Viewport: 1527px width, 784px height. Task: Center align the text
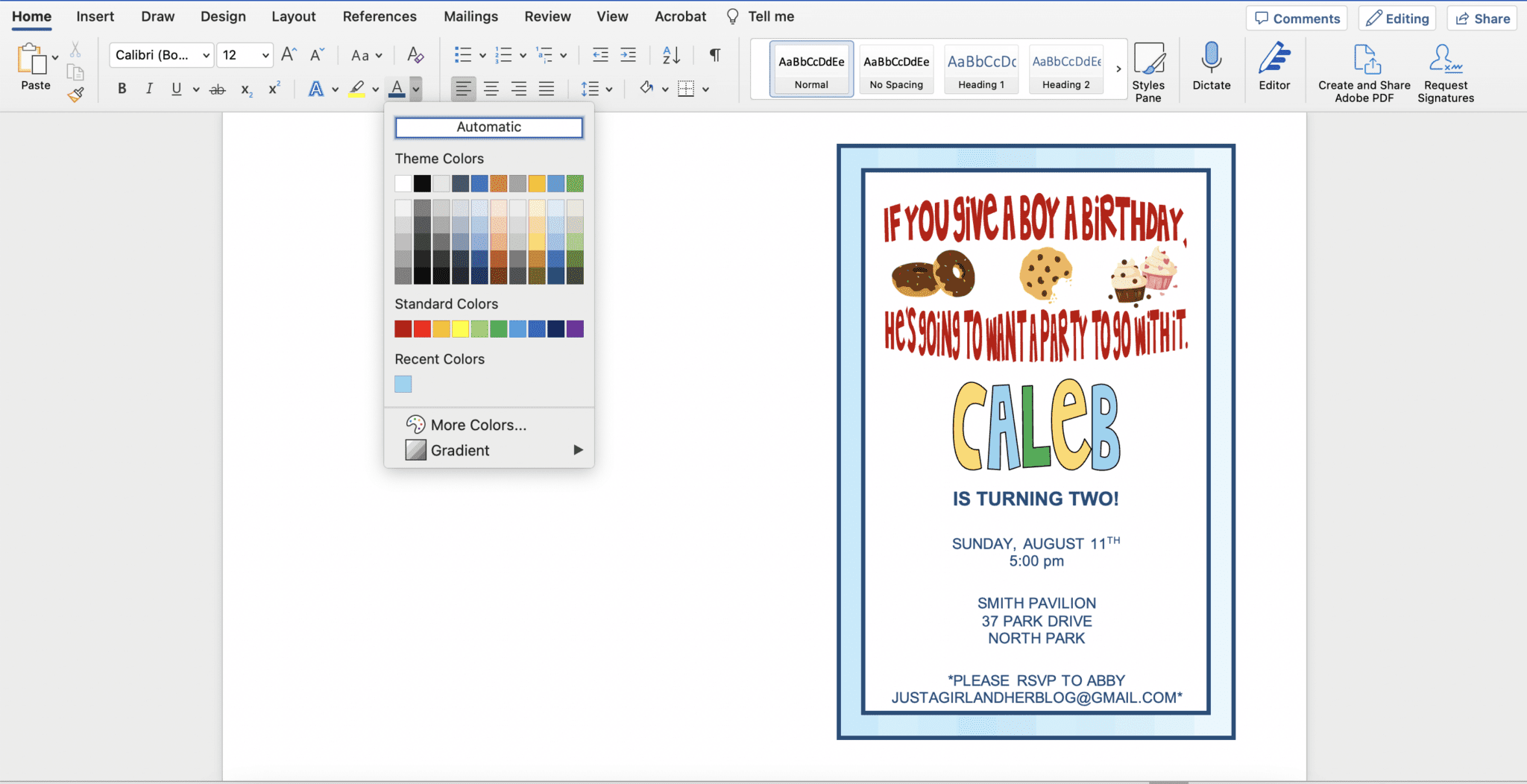point(491,89)
